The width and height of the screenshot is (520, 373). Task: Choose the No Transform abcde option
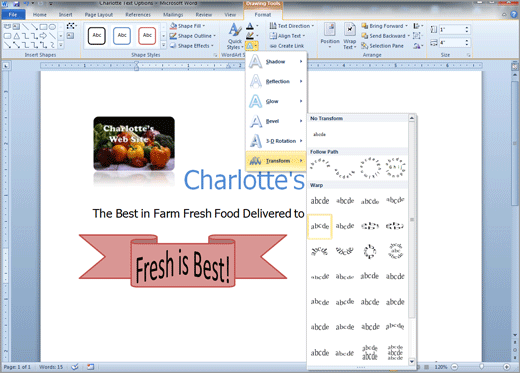tap(319, 134)
